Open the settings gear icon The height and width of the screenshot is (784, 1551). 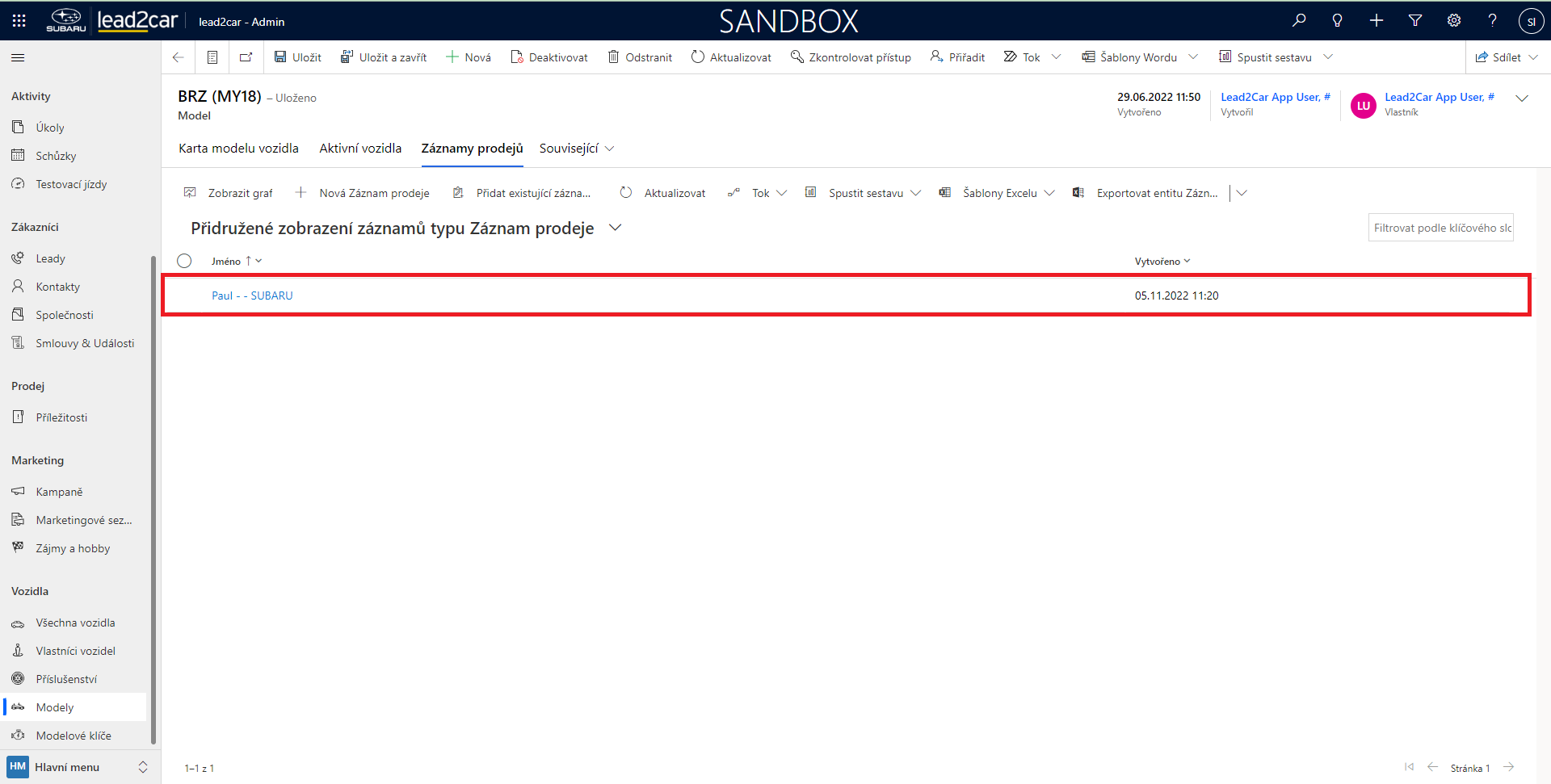tap(1453, 21)
